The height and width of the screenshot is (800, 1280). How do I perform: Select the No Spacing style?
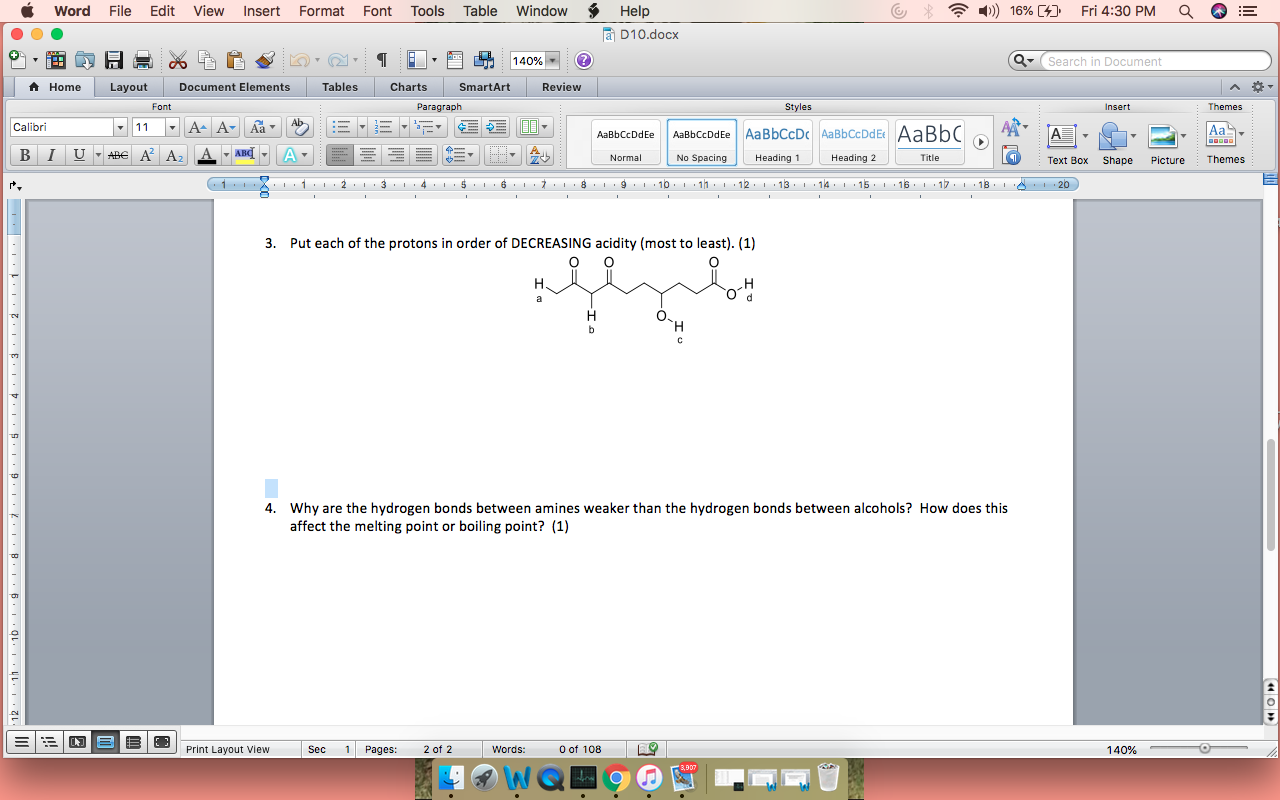click(701, 140)
